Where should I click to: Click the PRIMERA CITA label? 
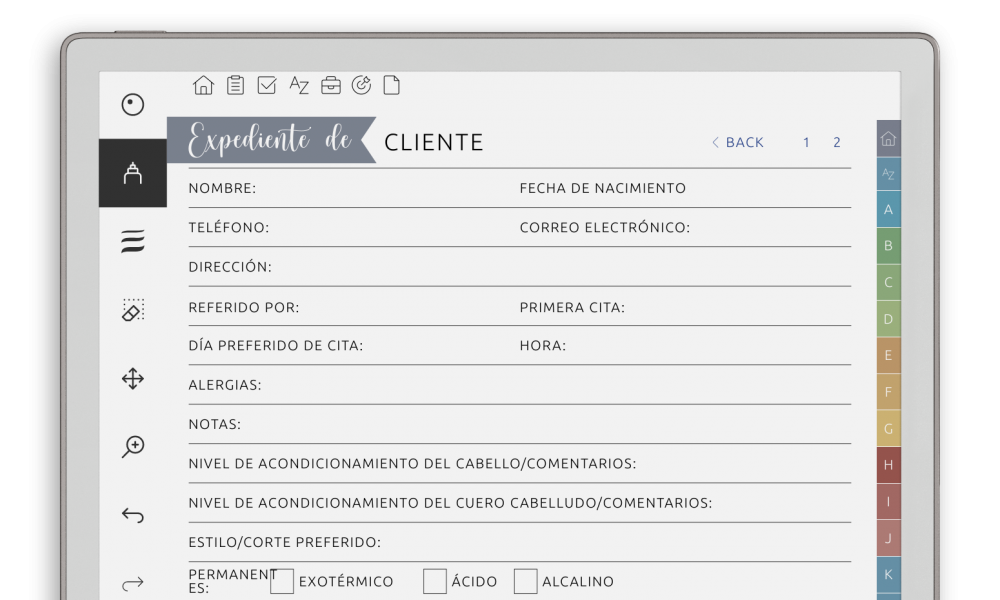pyautogui.click(x=572, y=307)
